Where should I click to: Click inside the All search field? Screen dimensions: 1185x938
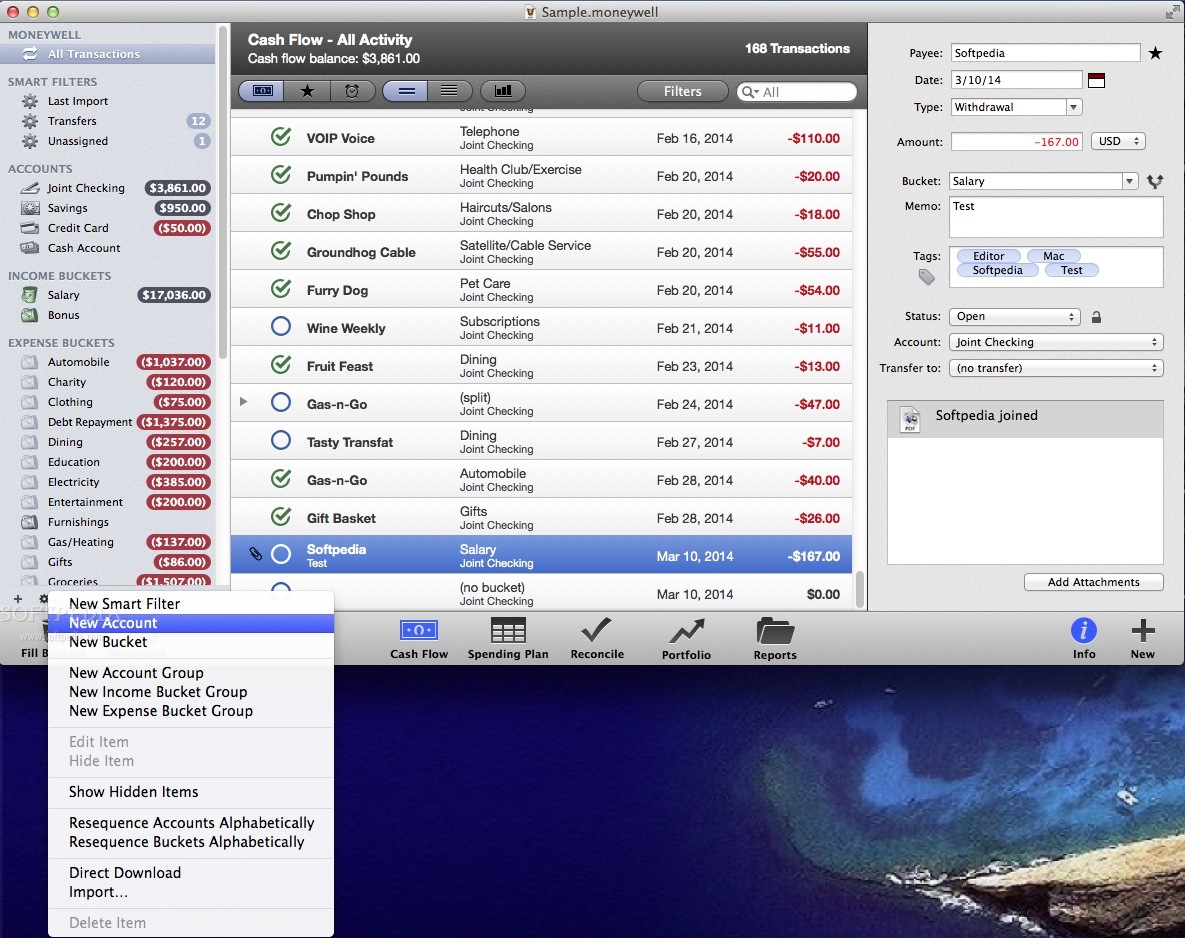point(797,91)
